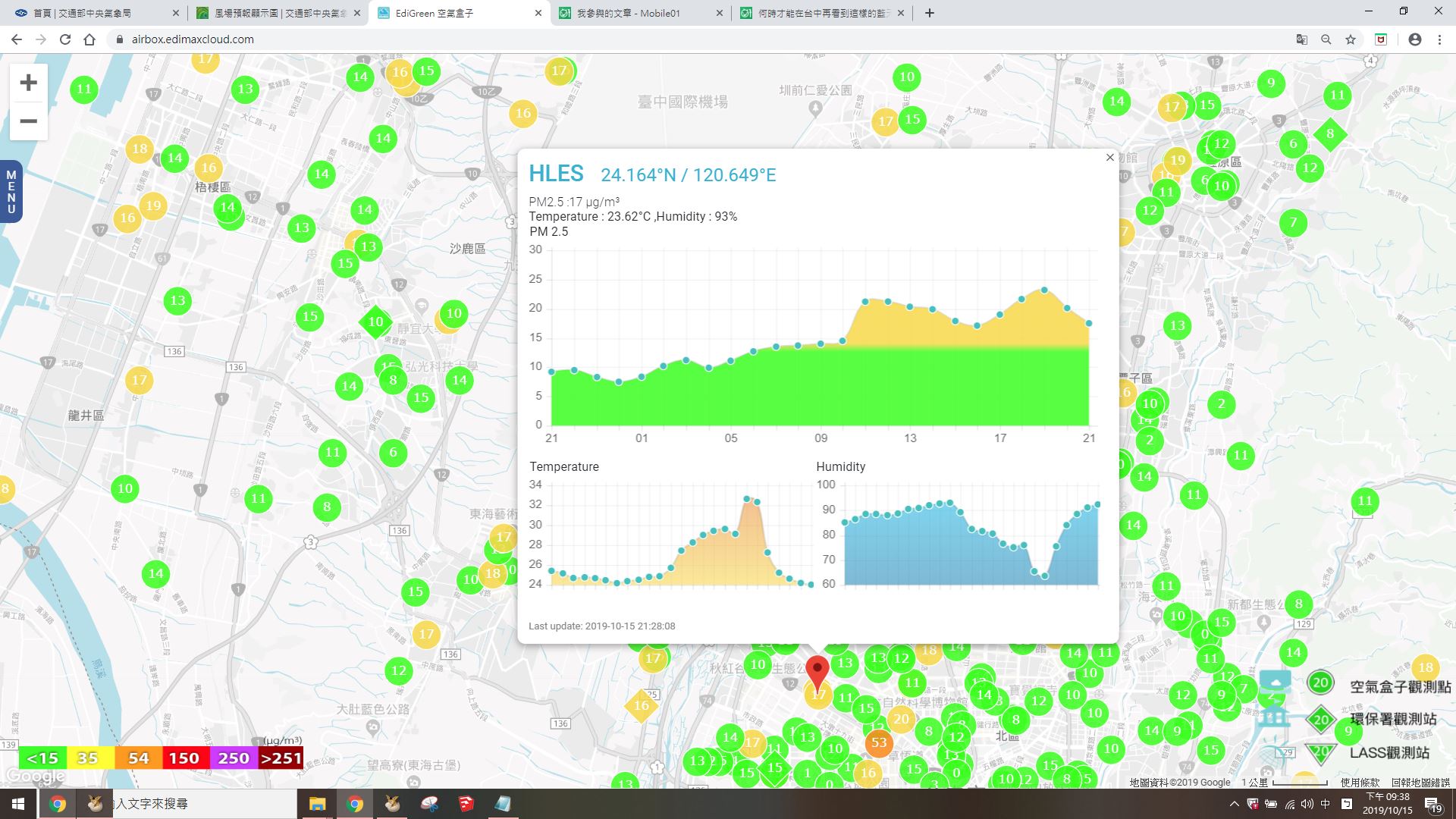Open Chrome three-dot menu
Screen dimensions: 1456x819
[x=1439, y=39]
